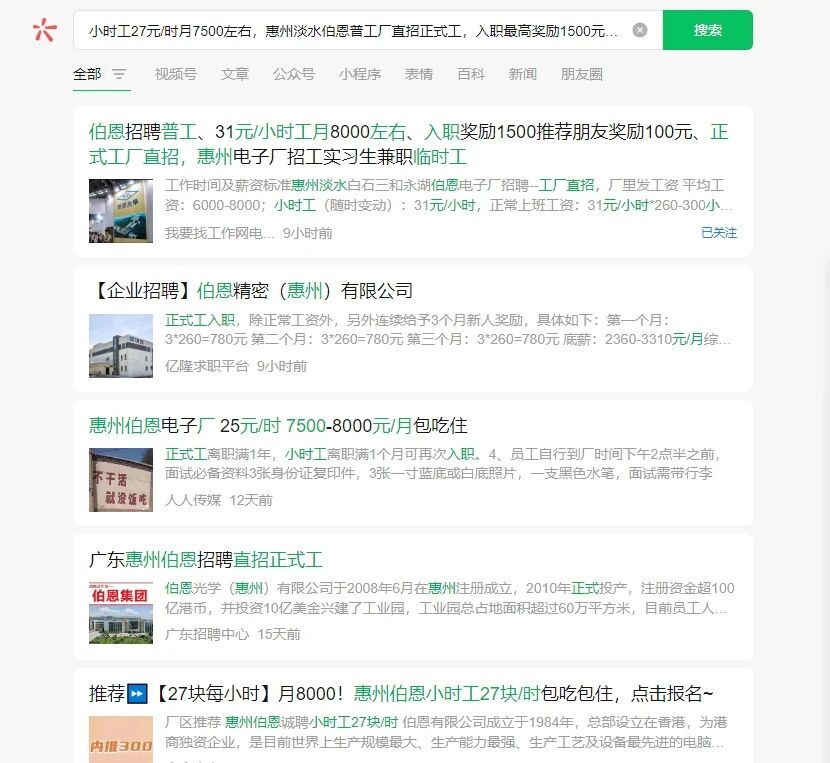Open factory building thumbnail of 伯恩精密 result

point(121,345)
